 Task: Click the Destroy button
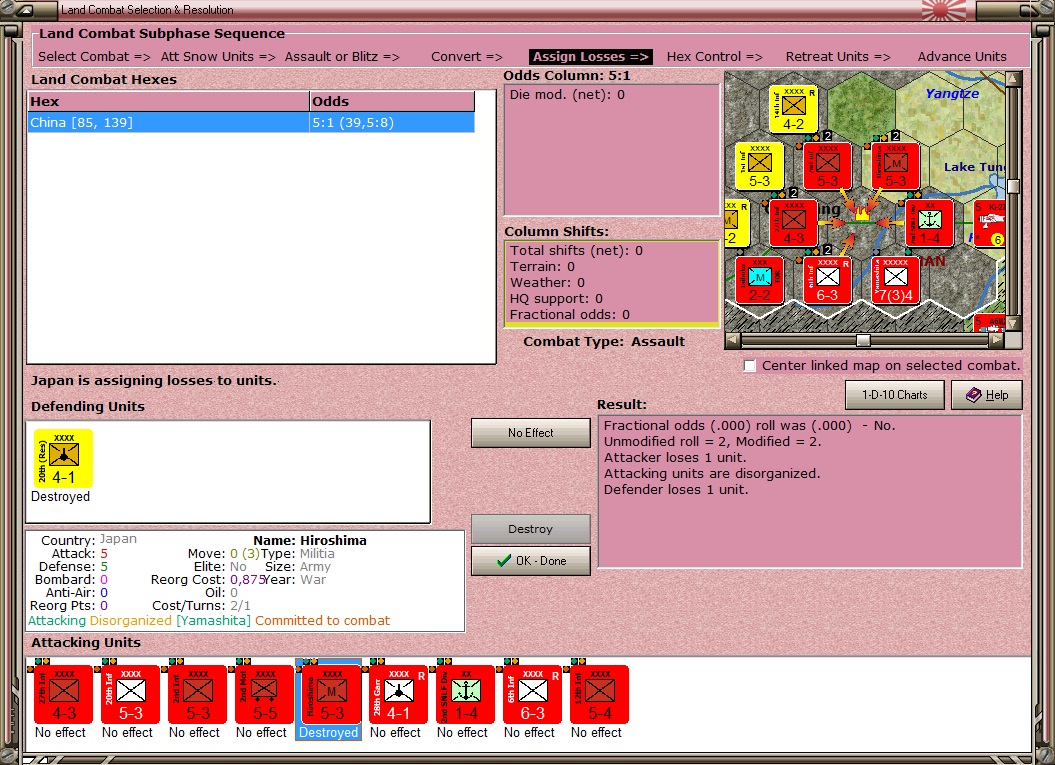click(x=531, y=529)
